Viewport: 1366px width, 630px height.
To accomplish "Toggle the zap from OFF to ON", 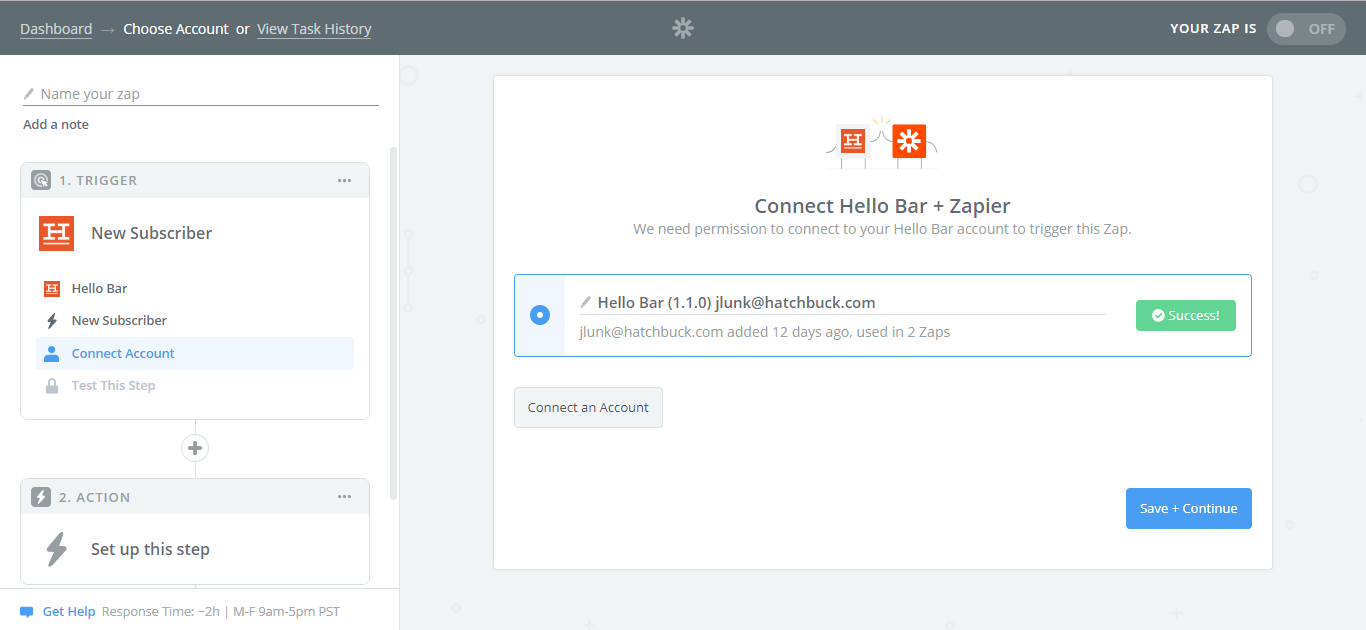I will [x=1306, y=28].
